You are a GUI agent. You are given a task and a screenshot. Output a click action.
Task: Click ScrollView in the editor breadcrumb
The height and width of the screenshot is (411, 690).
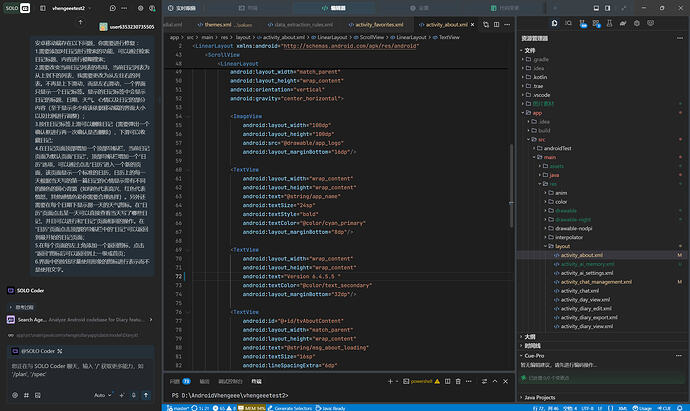(372, 37)
